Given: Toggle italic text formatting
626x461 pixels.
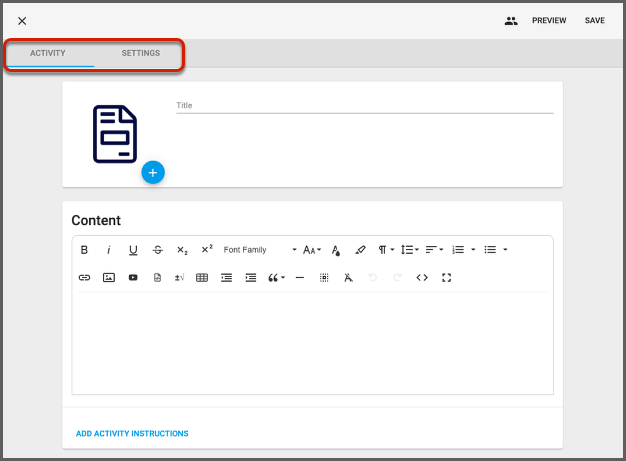Looking at the screenshot, I should point(108,250).
